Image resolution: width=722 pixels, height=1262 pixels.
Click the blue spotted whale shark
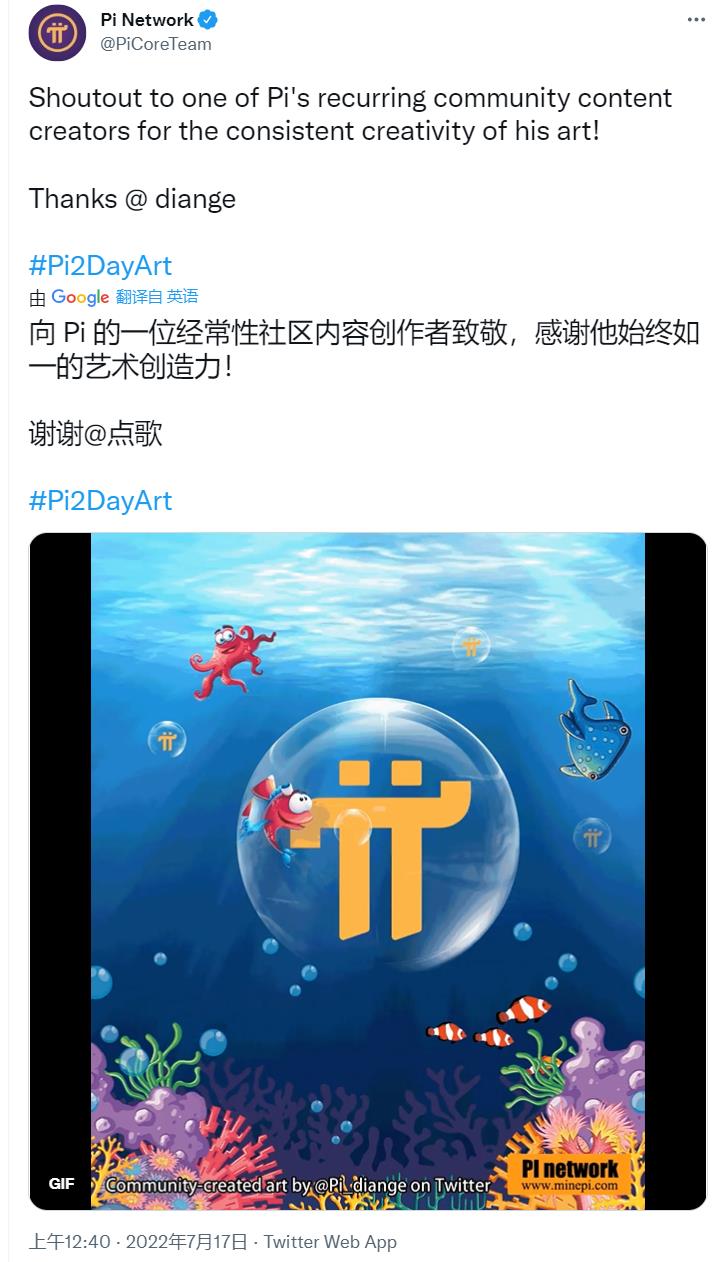coord(595,730)
